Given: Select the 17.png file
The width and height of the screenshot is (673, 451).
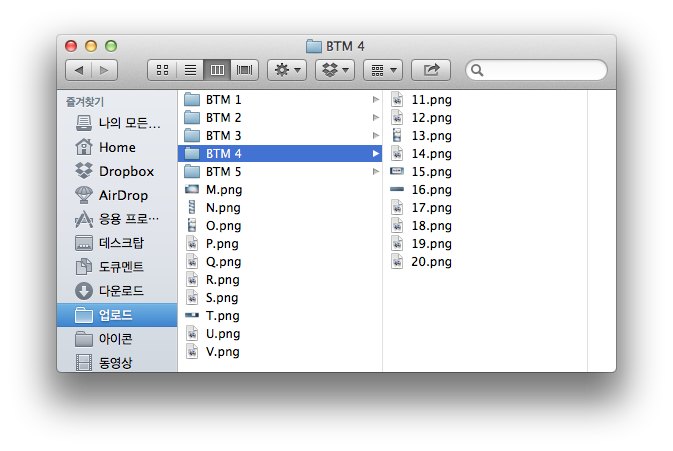Looking at the screenshot, I should coord(485,208).
